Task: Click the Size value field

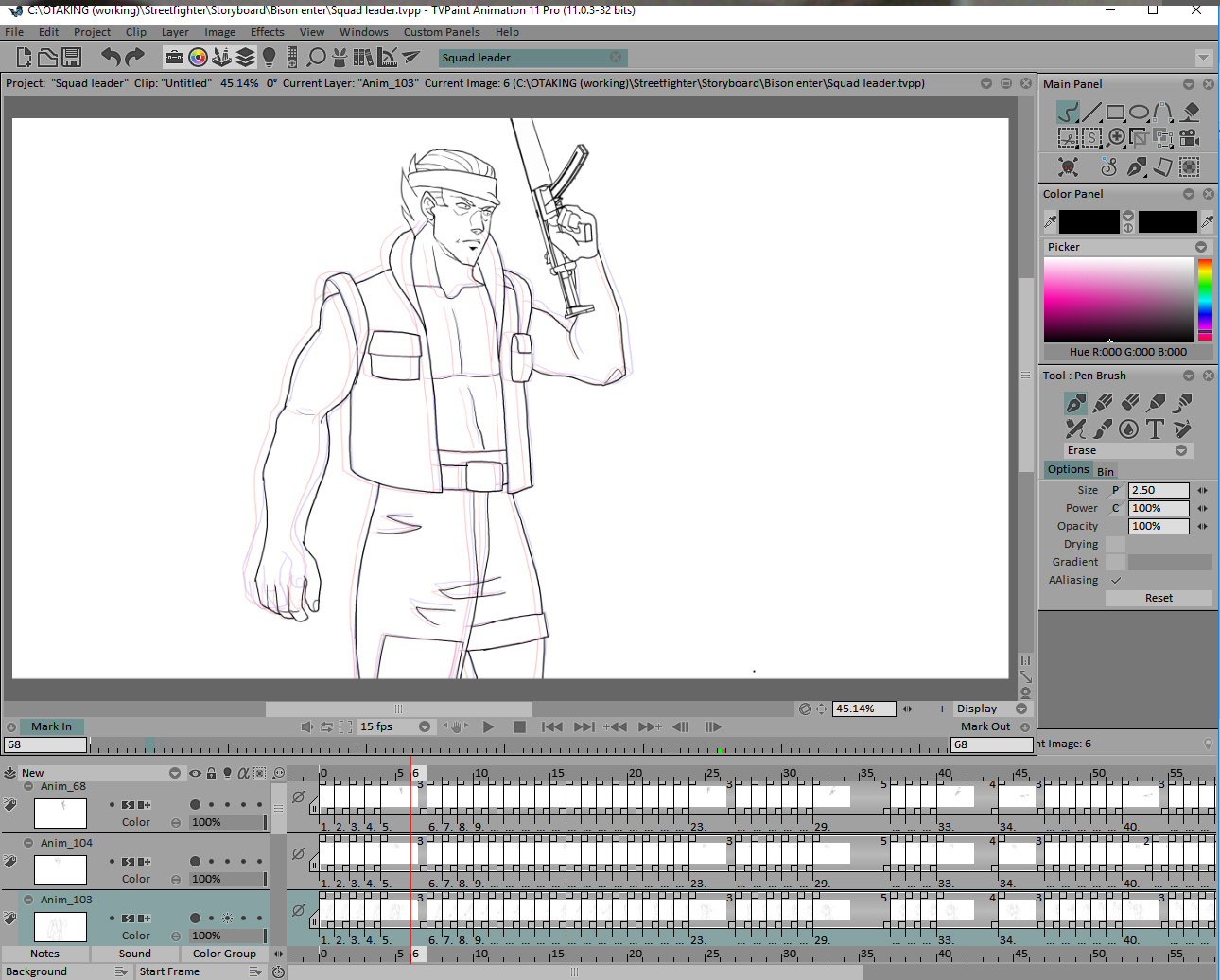Action: pos(1159,490)
